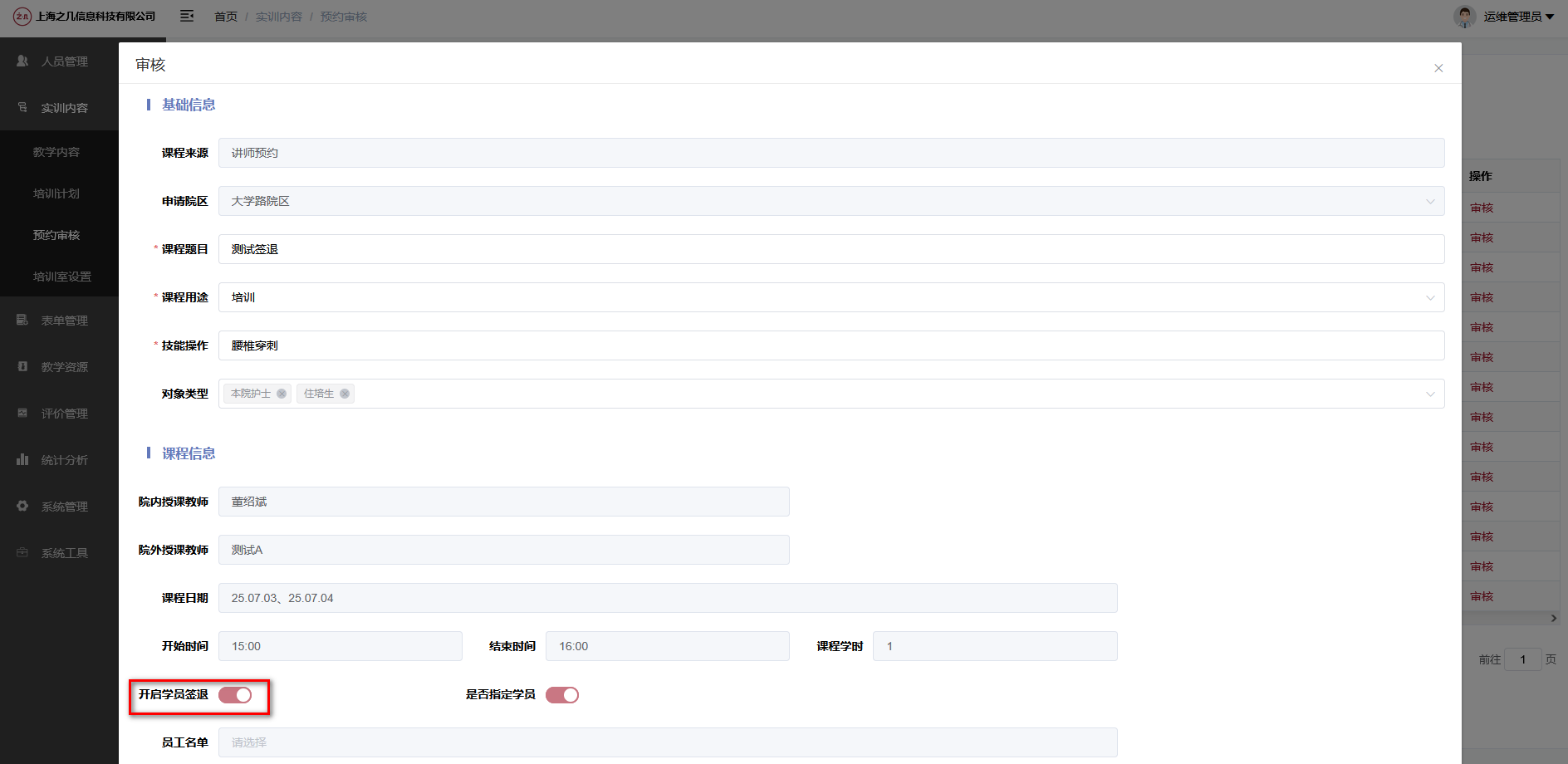Collapse 实训内容 sidebar menu
The image size is (1568, 764).
(59, 108)
